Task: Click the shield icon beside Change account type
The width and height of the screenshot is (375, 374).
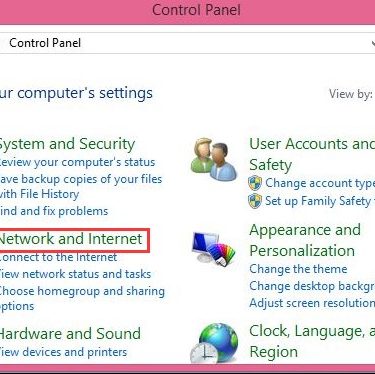Action: pos(255,183)
